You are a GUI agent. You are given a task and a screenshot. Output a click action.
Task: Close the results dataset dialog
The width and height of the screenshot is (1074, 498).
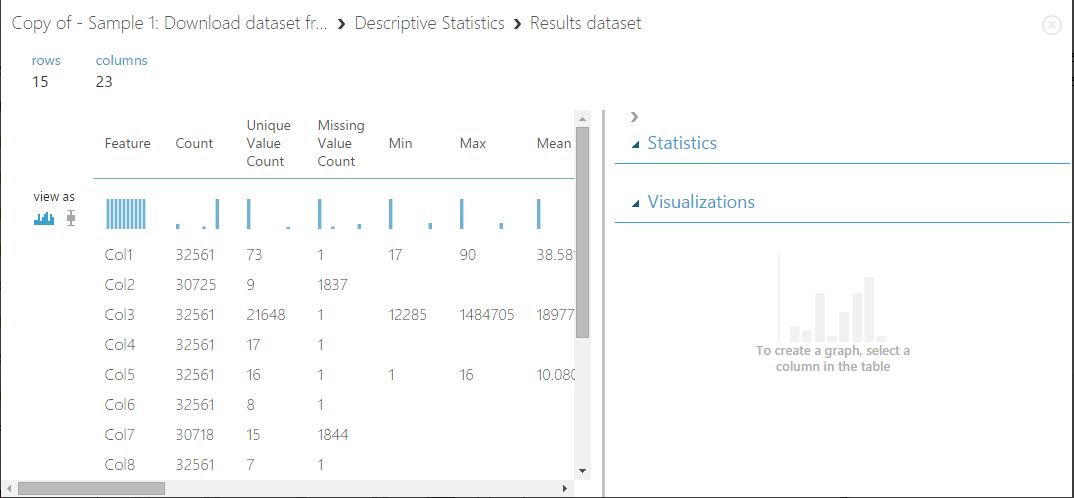coord(1051,26)
